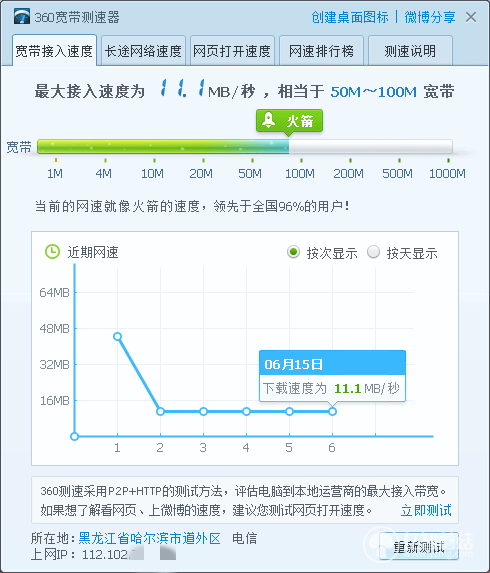This screenshot has width=490, height=573.
Task: Click 创建桌面图标 link
Action: tap(350, 17)
